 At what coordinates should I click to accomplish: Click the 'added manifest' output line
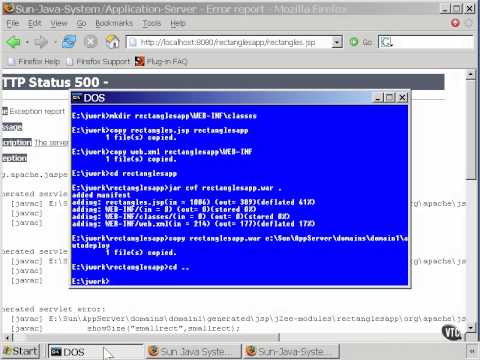click(101, 195)
